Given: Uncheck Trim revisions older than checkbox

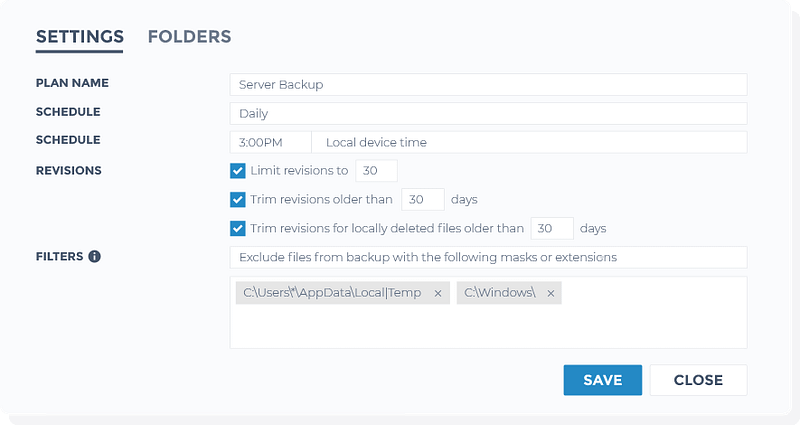Looking at the screenshot, I should pyautogui.click(x=238, y=200).
